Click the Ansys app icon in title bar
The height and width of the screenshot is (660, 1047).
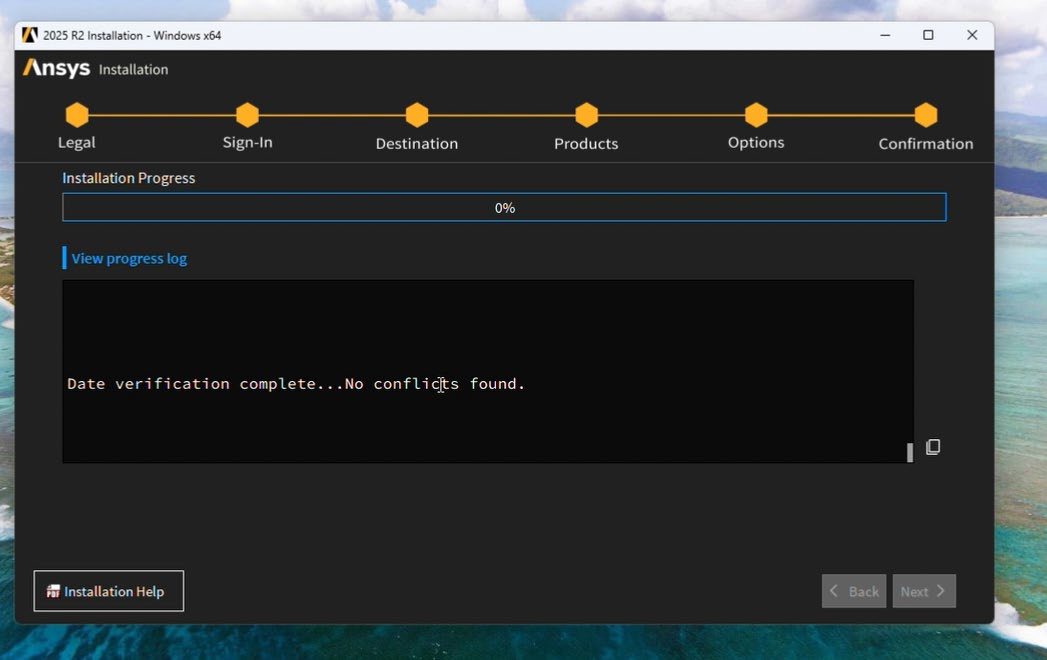click(x=30, y=35)
